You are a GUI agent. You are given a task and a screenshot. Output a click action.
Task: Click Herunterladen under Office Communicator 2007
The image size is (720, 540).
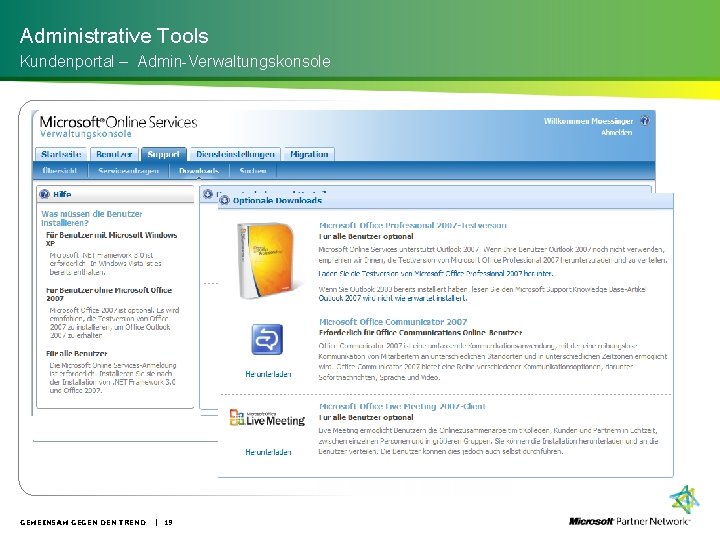click(268, 374)
